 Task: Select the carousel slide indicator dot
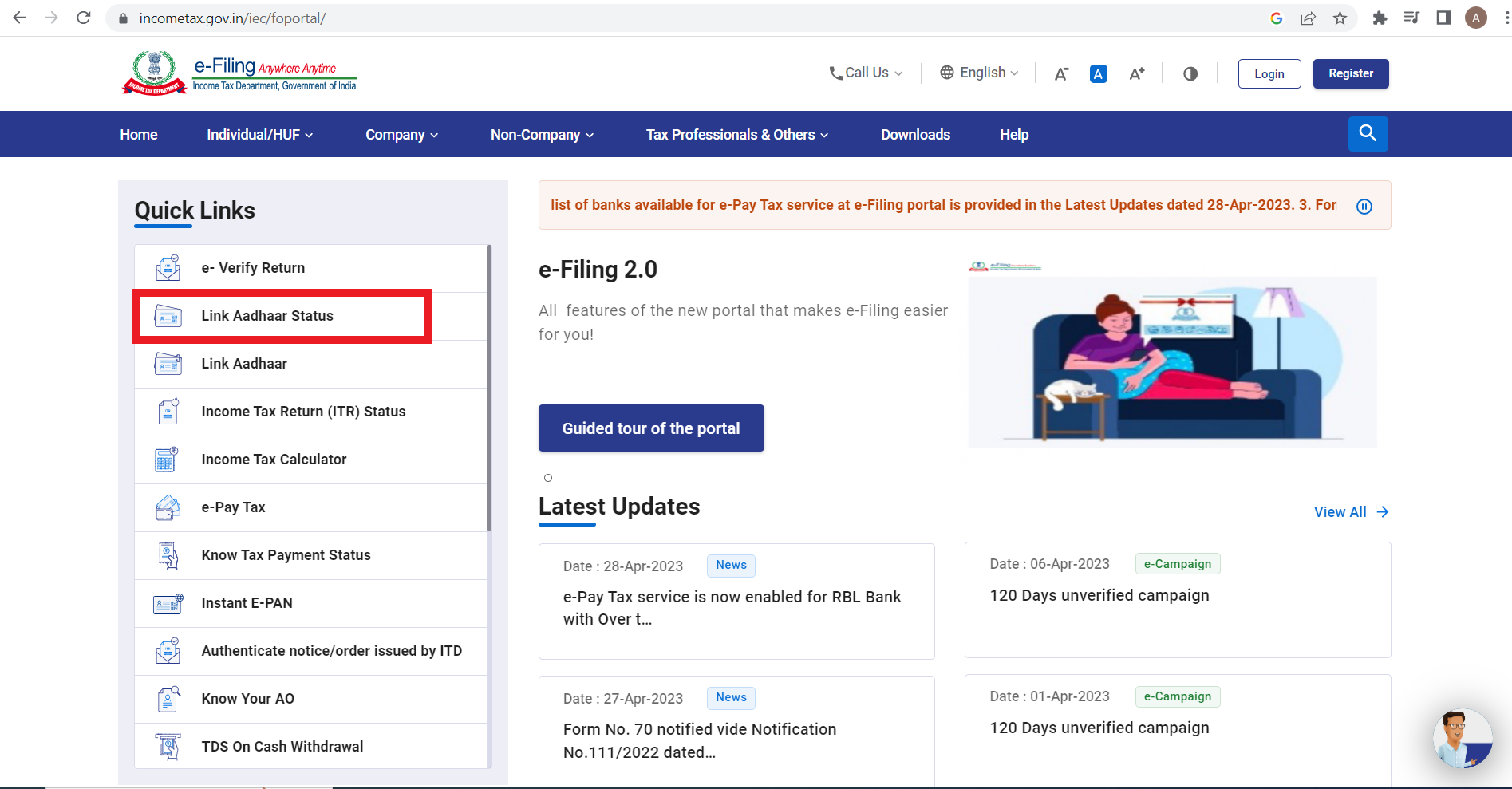pyautogui.click(x=548, y=478)
